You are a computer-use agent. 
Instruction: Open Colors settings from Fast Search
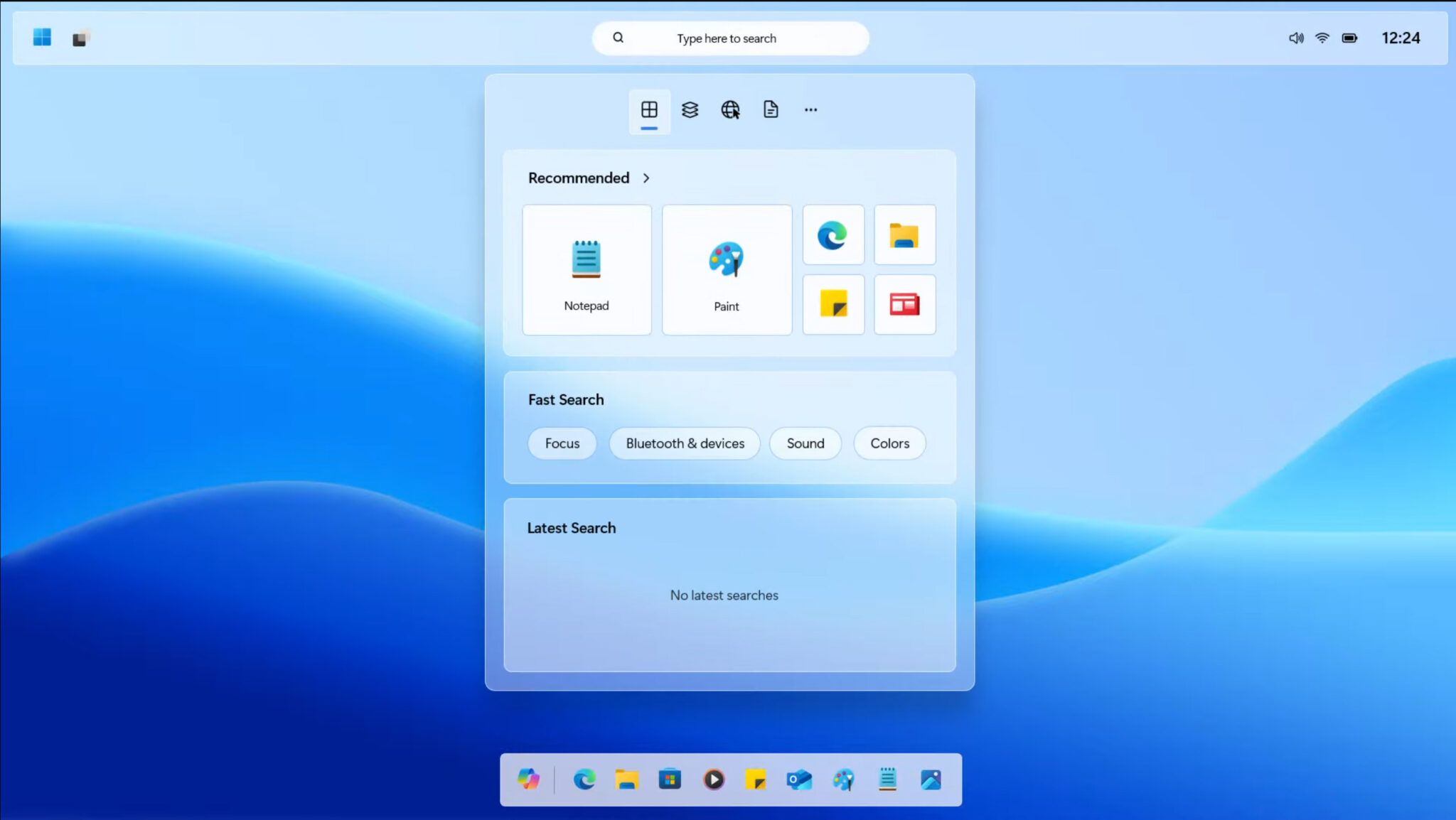point(889,443)
